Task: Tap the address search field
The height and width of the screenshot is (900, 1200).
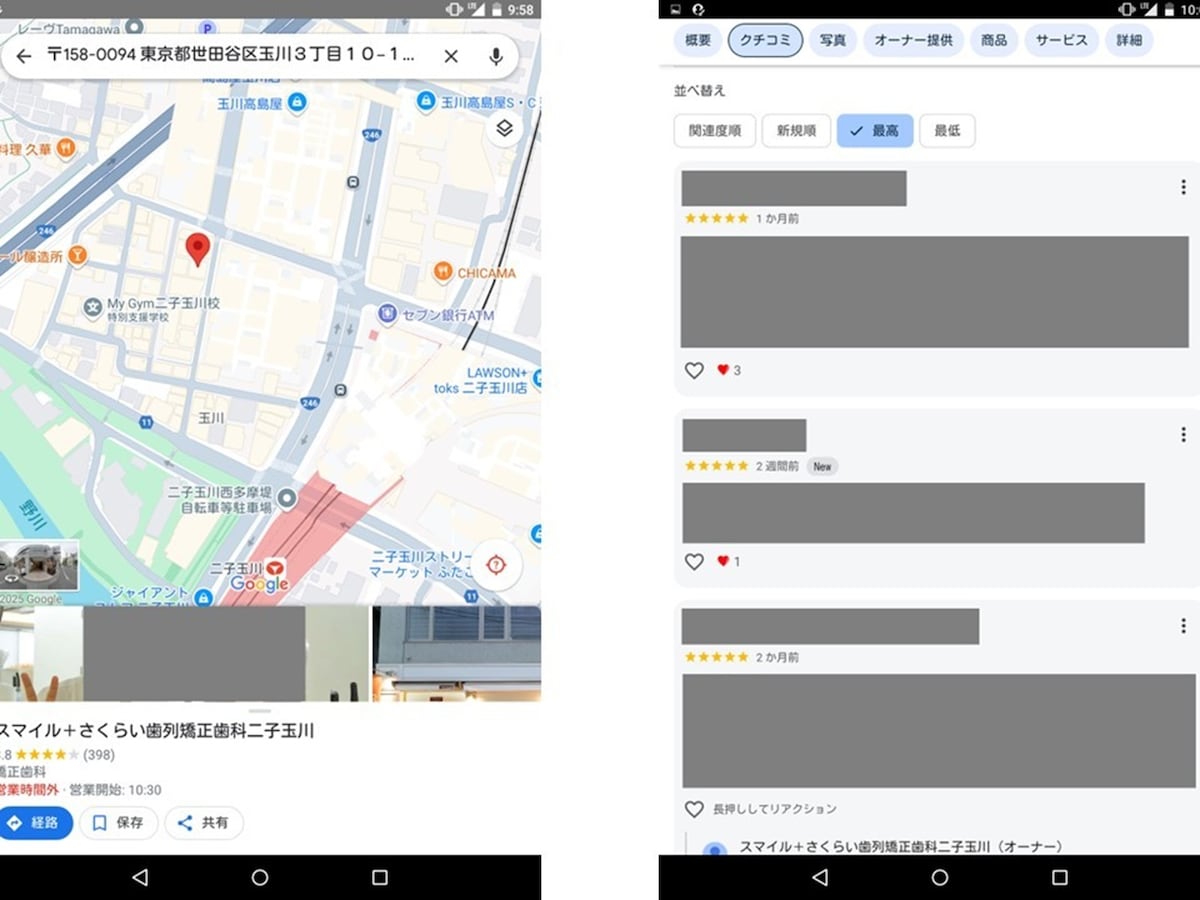Action: click(231, 56)
